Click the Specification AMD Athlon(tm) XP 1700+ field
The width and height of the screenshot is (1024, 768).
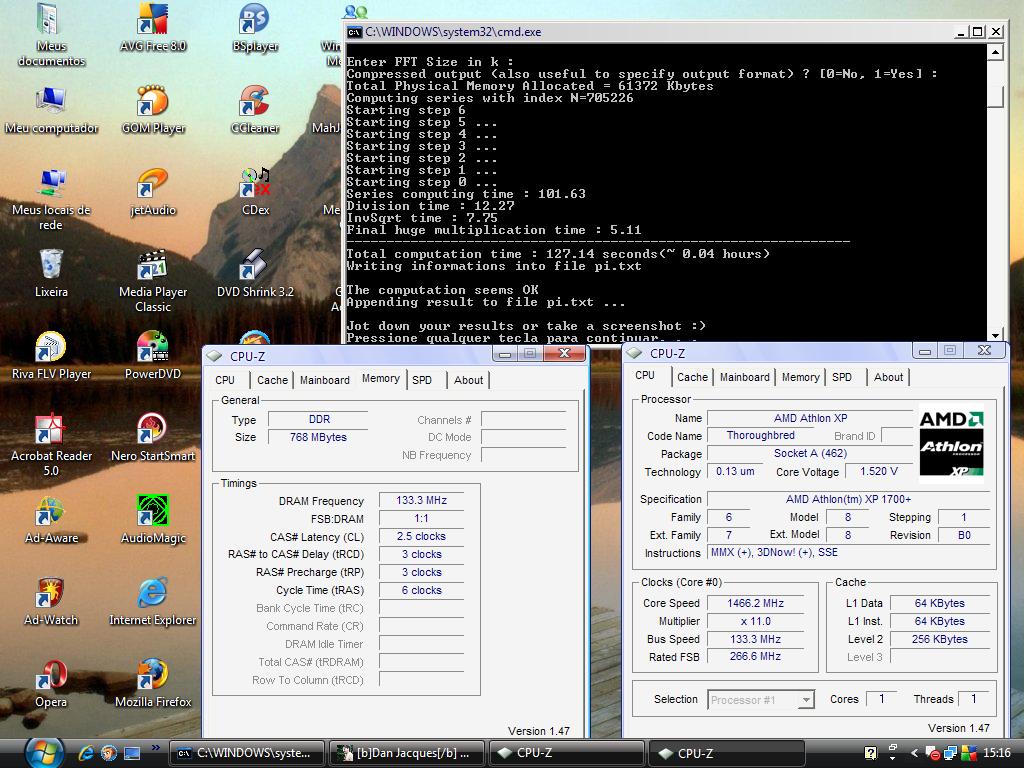(x=848, y=499)
